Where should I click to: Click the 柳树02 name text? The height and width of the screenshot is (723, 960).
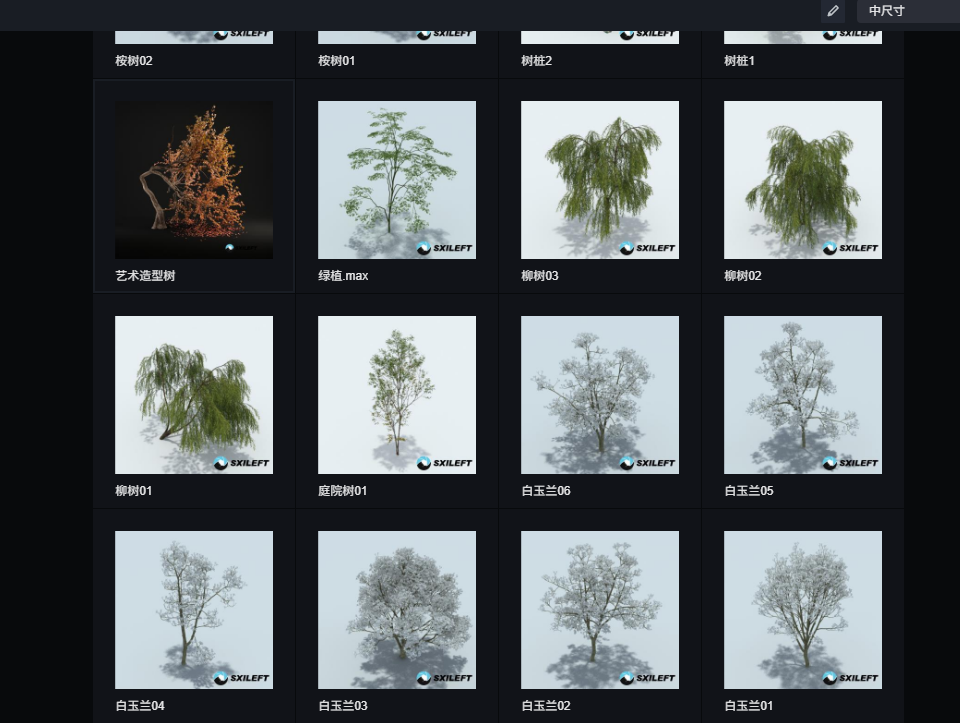click(743, 275)
